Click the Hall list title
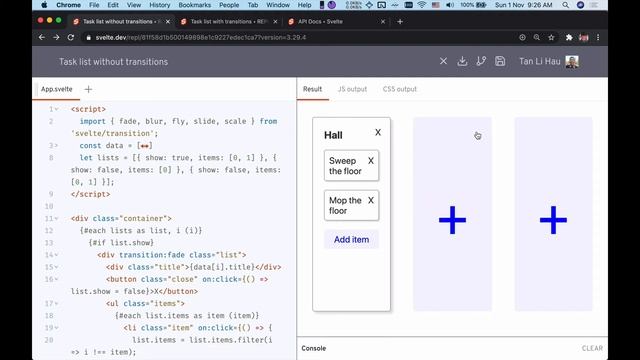 coord(333,135)
